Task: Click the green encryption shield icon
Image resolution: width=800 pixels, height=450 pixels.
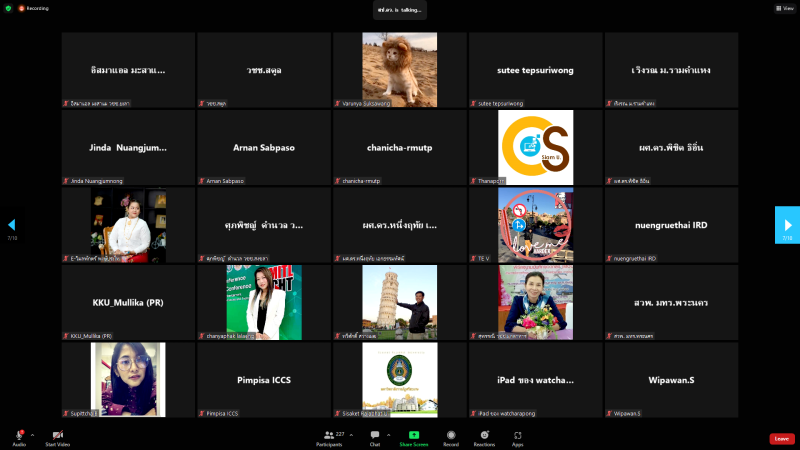Action: click(x=8, y=8)
